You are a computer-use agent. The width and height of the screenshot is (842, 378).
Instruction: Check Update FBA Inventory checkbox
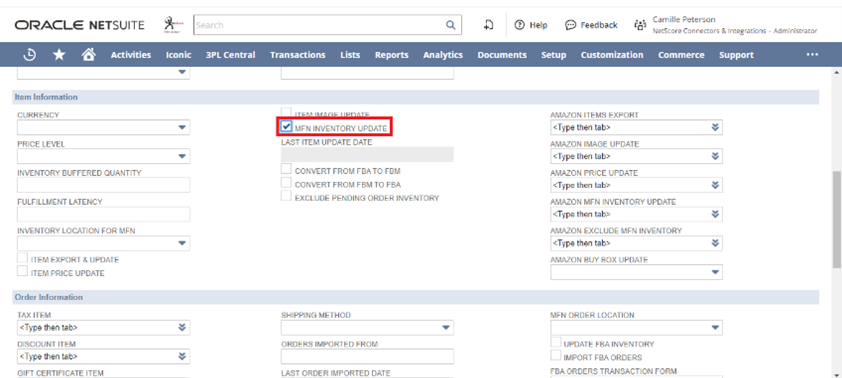556,342
